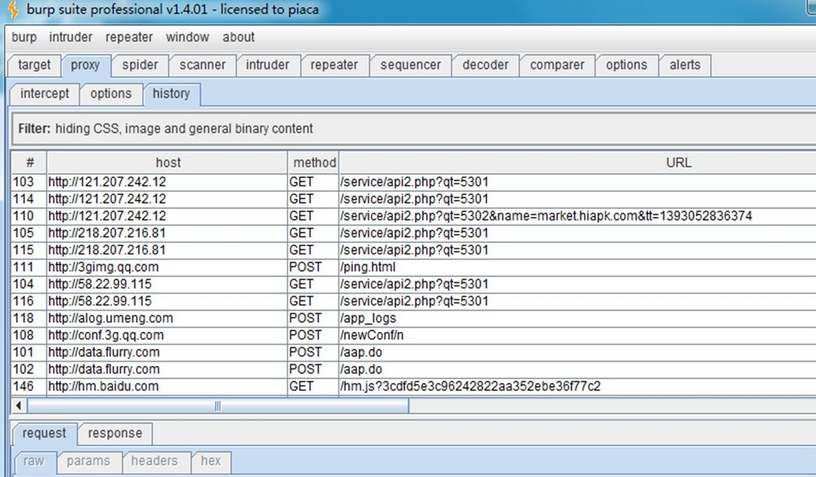Screen dimensions: 816x477
Task: Open the intruder menu in the menu bar
Action: 71,37
